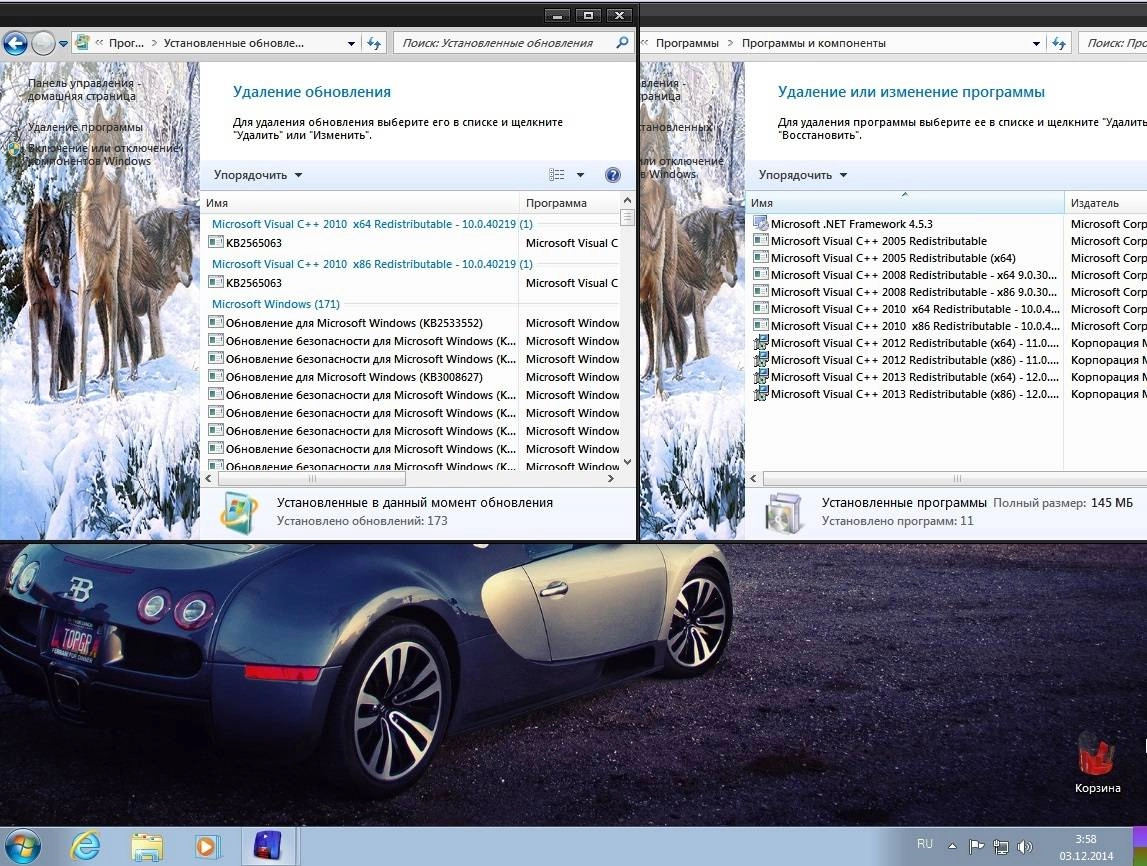Click the control panel icon in the left address bar
The width and height of the screenshot is (1147, 866).
tap(82, 43)
